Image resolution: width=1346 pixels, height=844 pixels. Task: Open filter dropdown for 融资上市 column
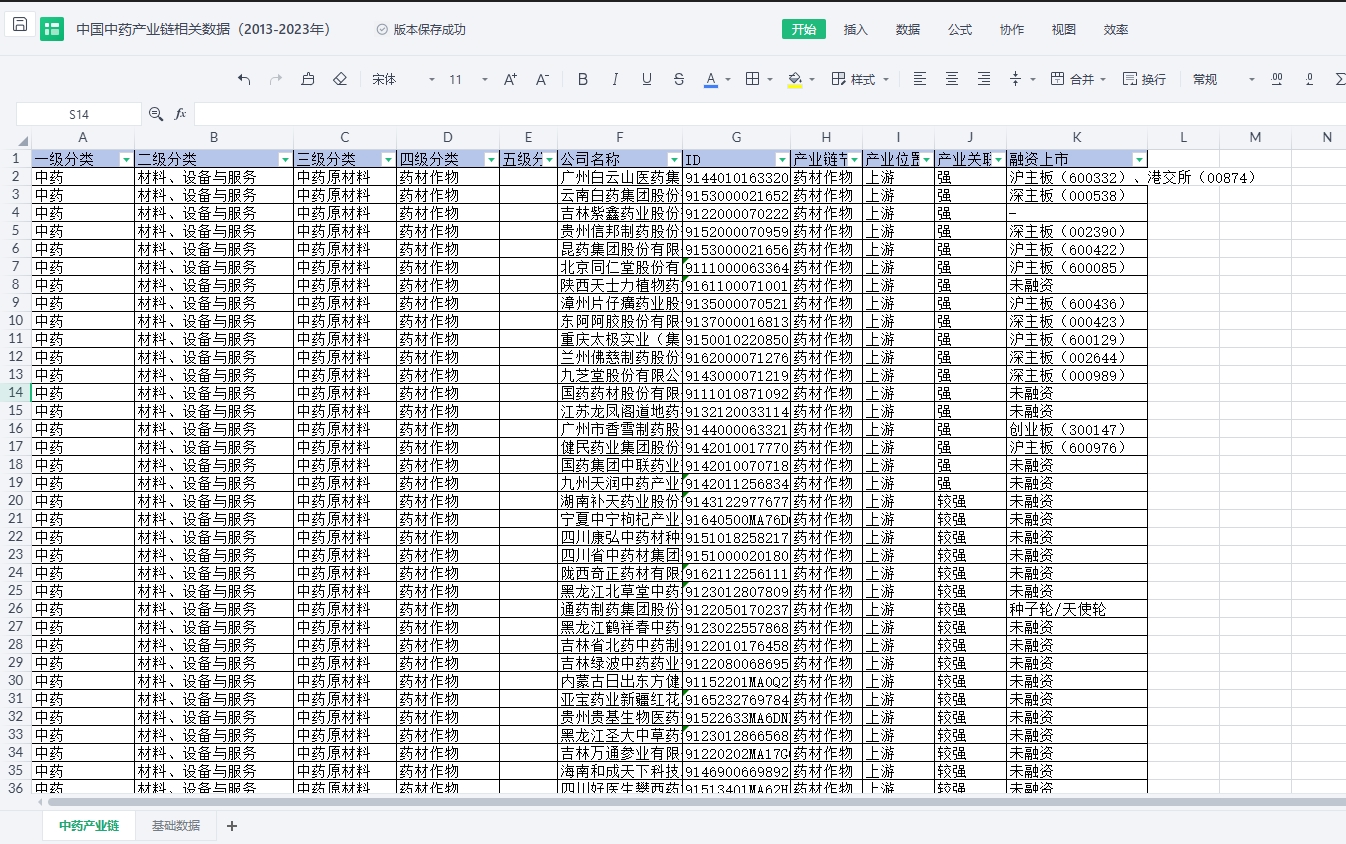tap(1139, 160)
